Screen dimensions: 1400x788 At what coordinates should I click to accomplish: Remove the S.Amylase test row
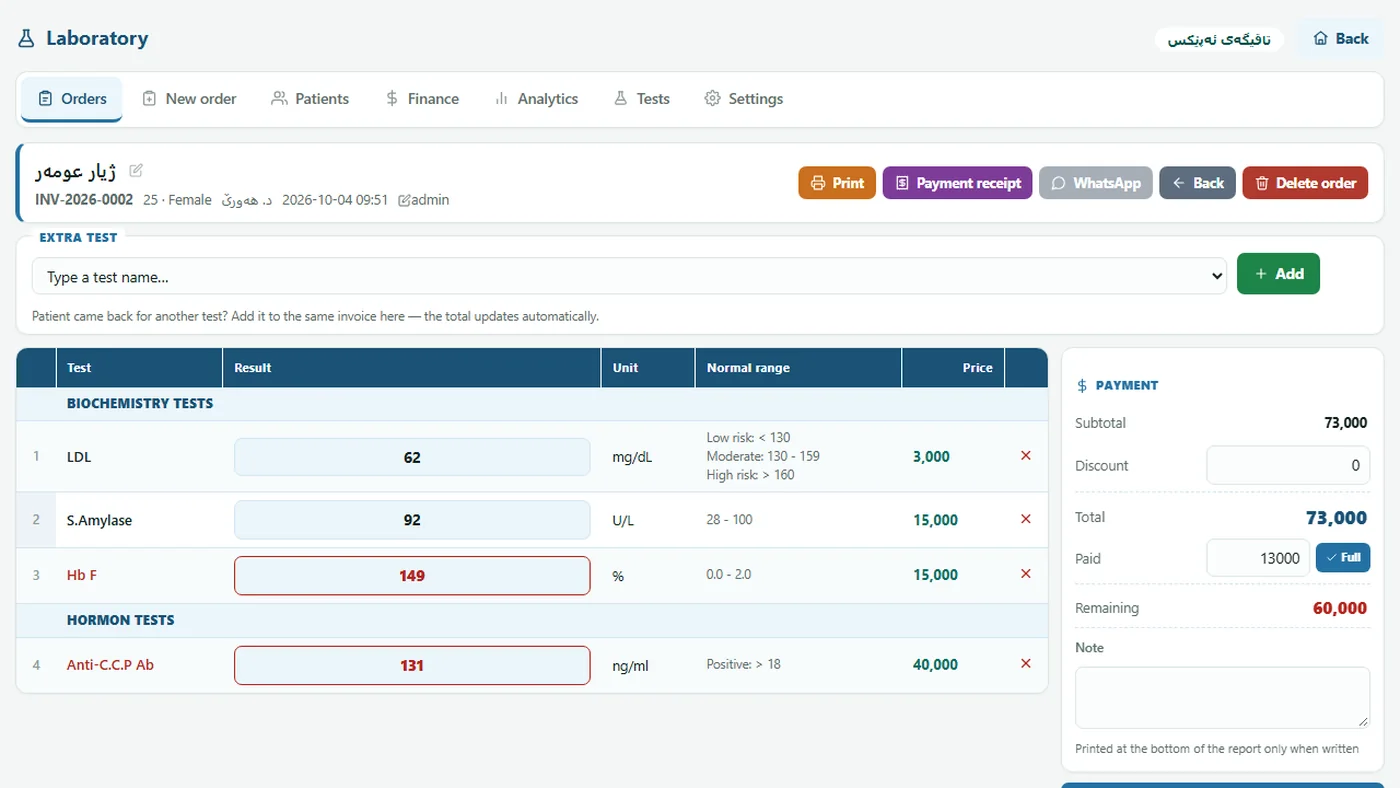[1025, 519]
